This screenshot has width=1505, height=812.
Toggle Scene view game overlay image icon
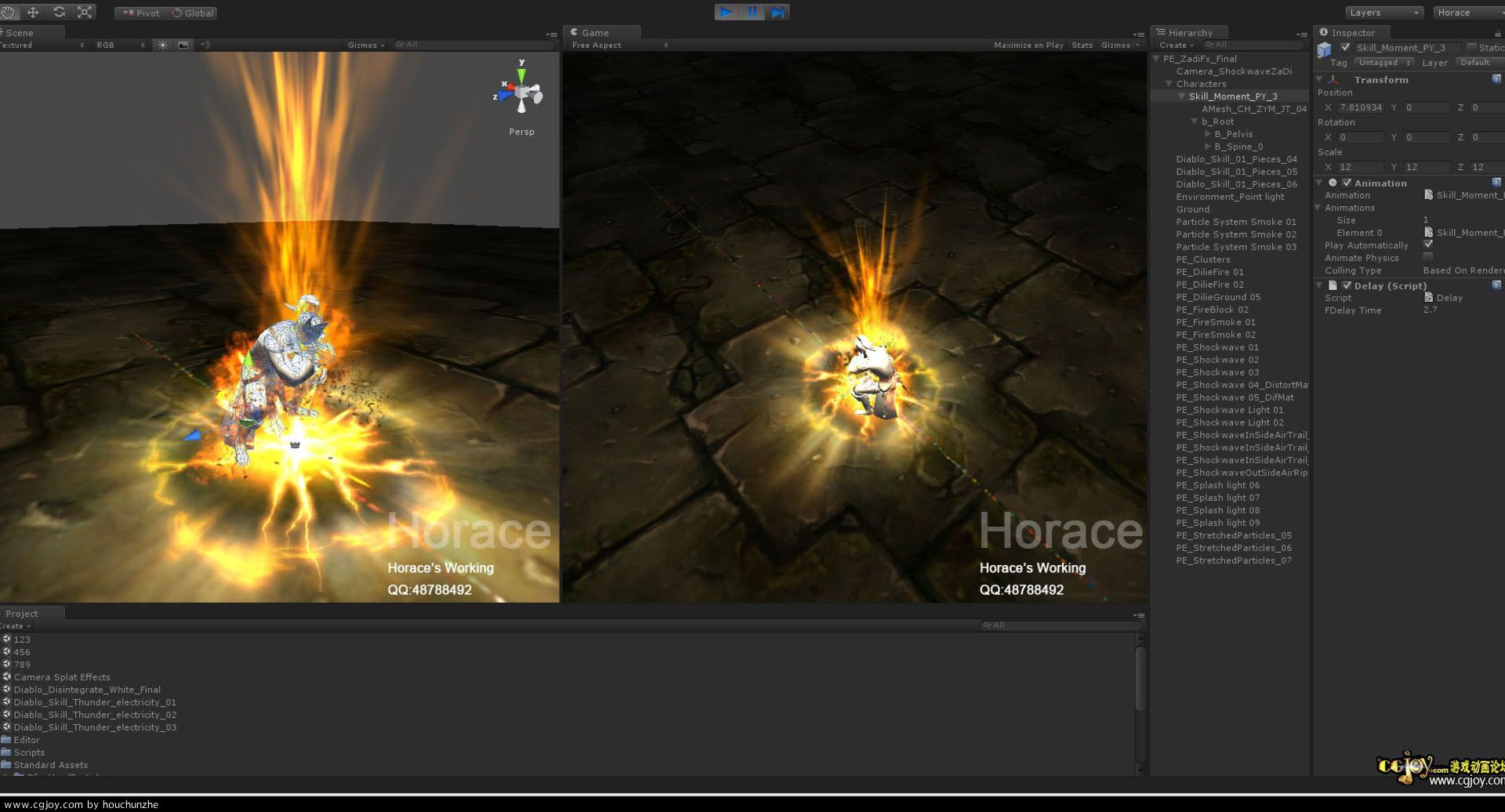coord(183,45)
